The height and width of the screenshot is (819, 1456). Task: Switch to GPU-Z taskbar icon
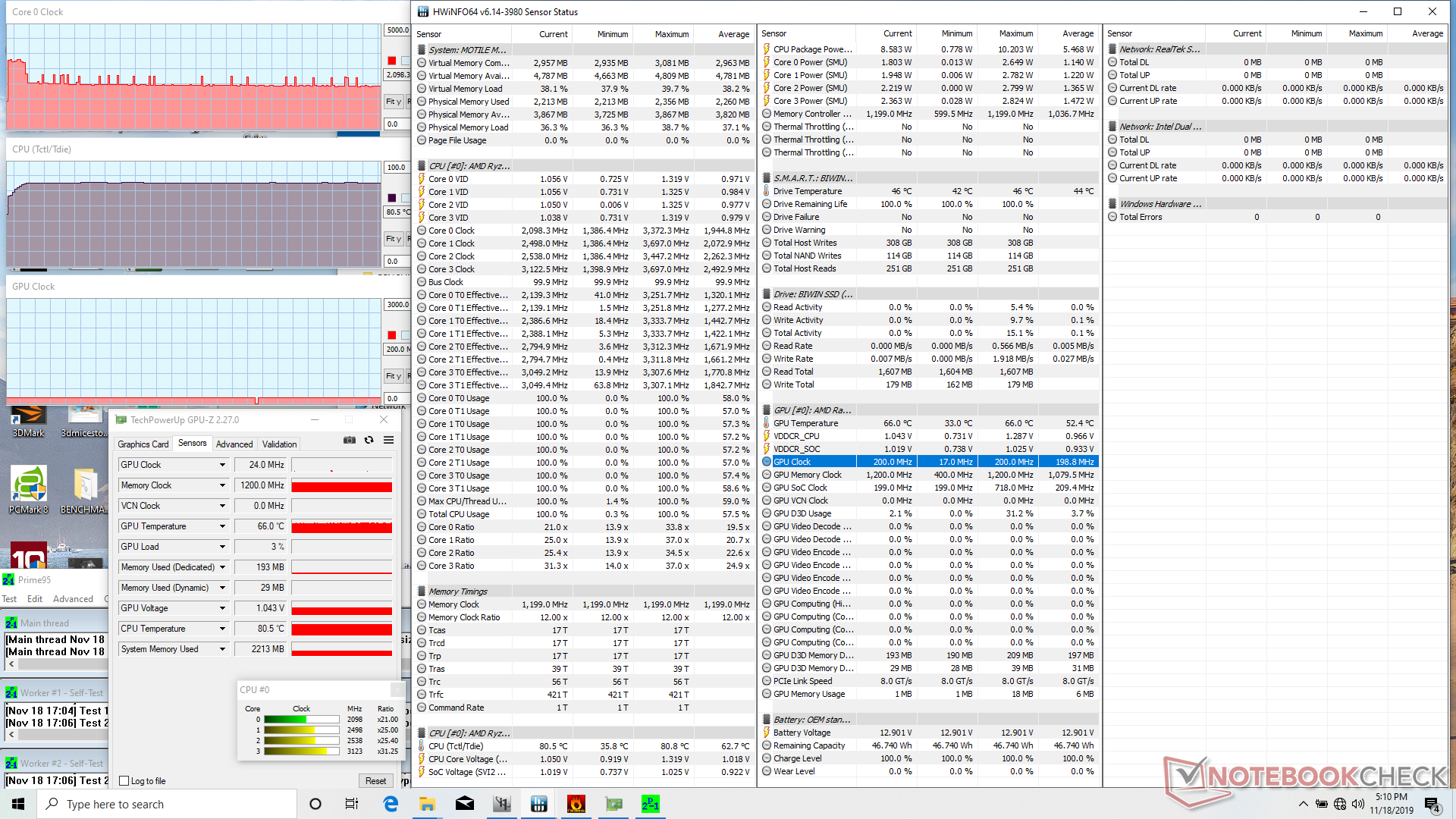(613, 804)
